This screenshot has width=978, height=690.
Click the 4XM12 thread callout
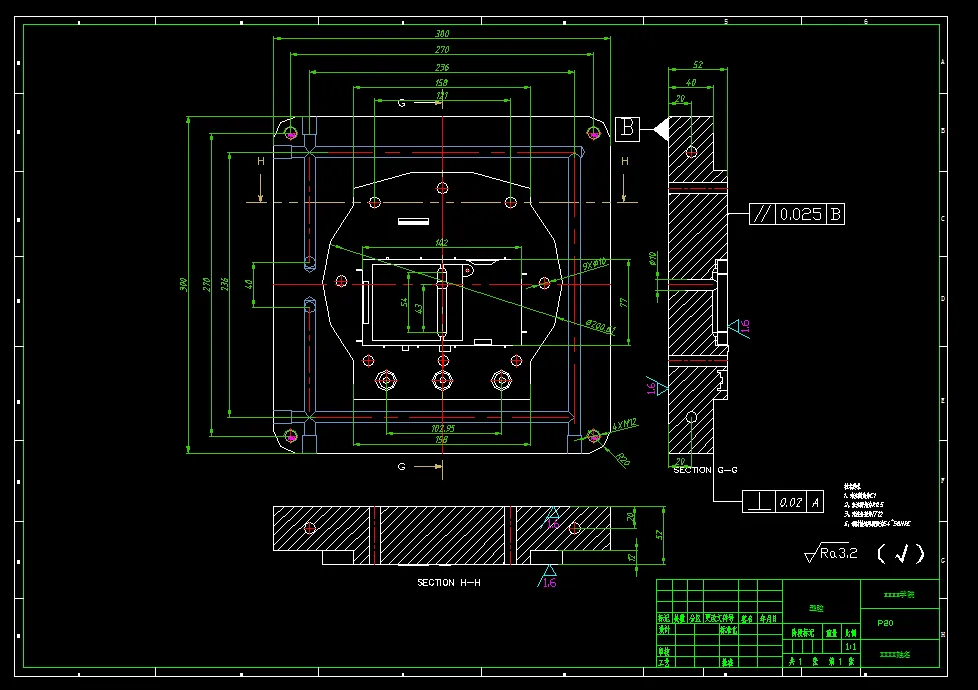pos(624,425)
